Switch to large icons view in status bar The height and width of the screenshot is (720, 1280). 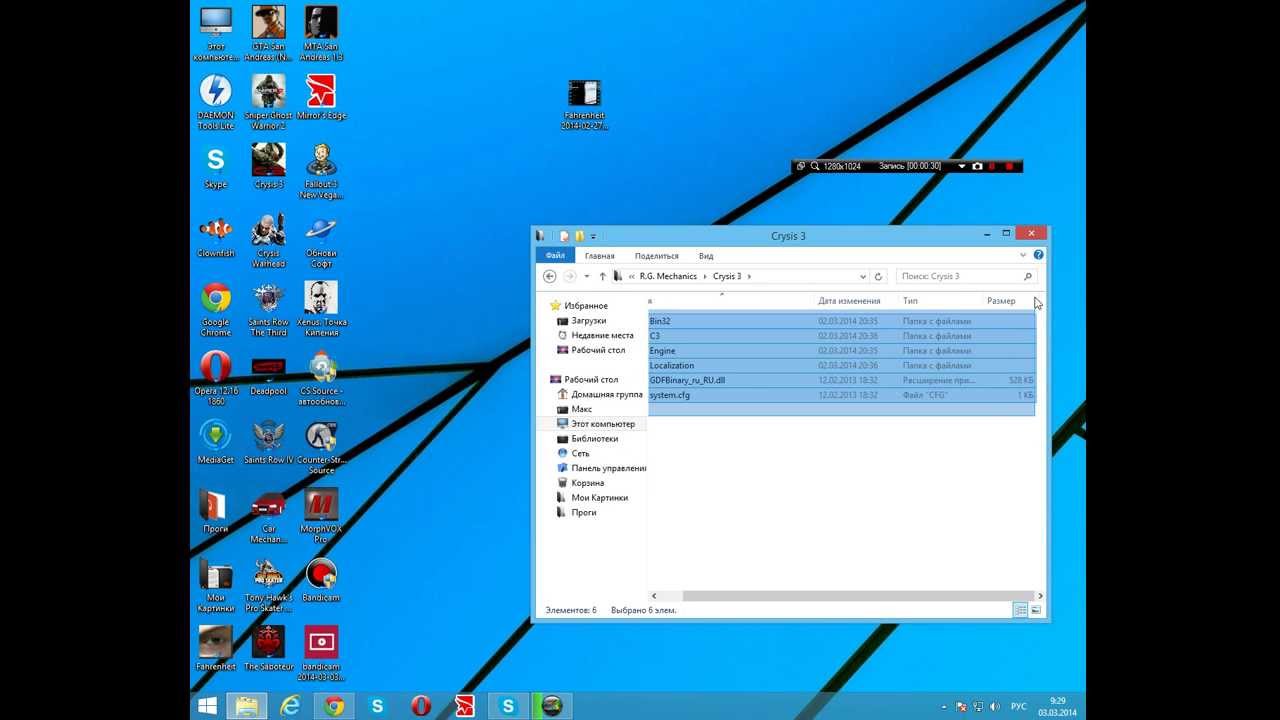coord(1036,610)
